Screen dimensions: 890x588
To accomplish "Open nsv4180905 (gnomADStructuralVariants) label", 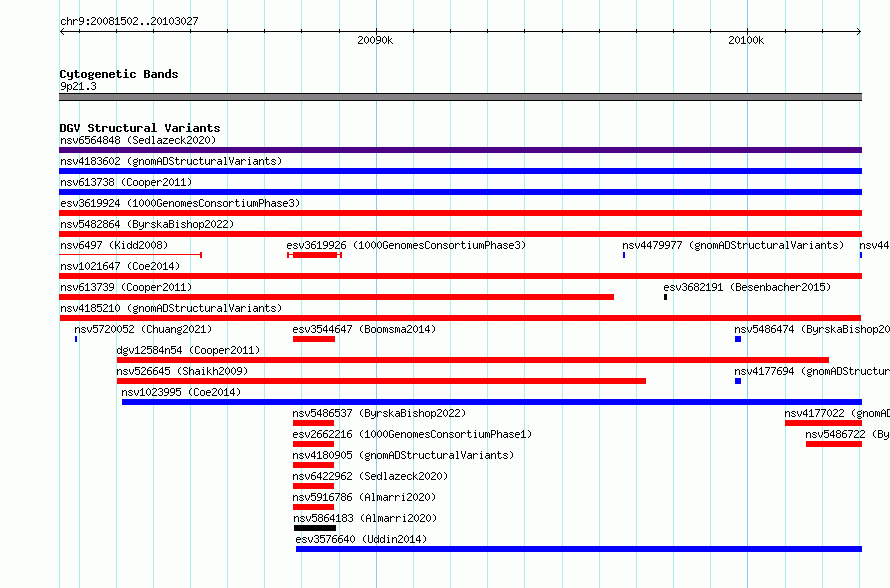I will pos(403,455).
